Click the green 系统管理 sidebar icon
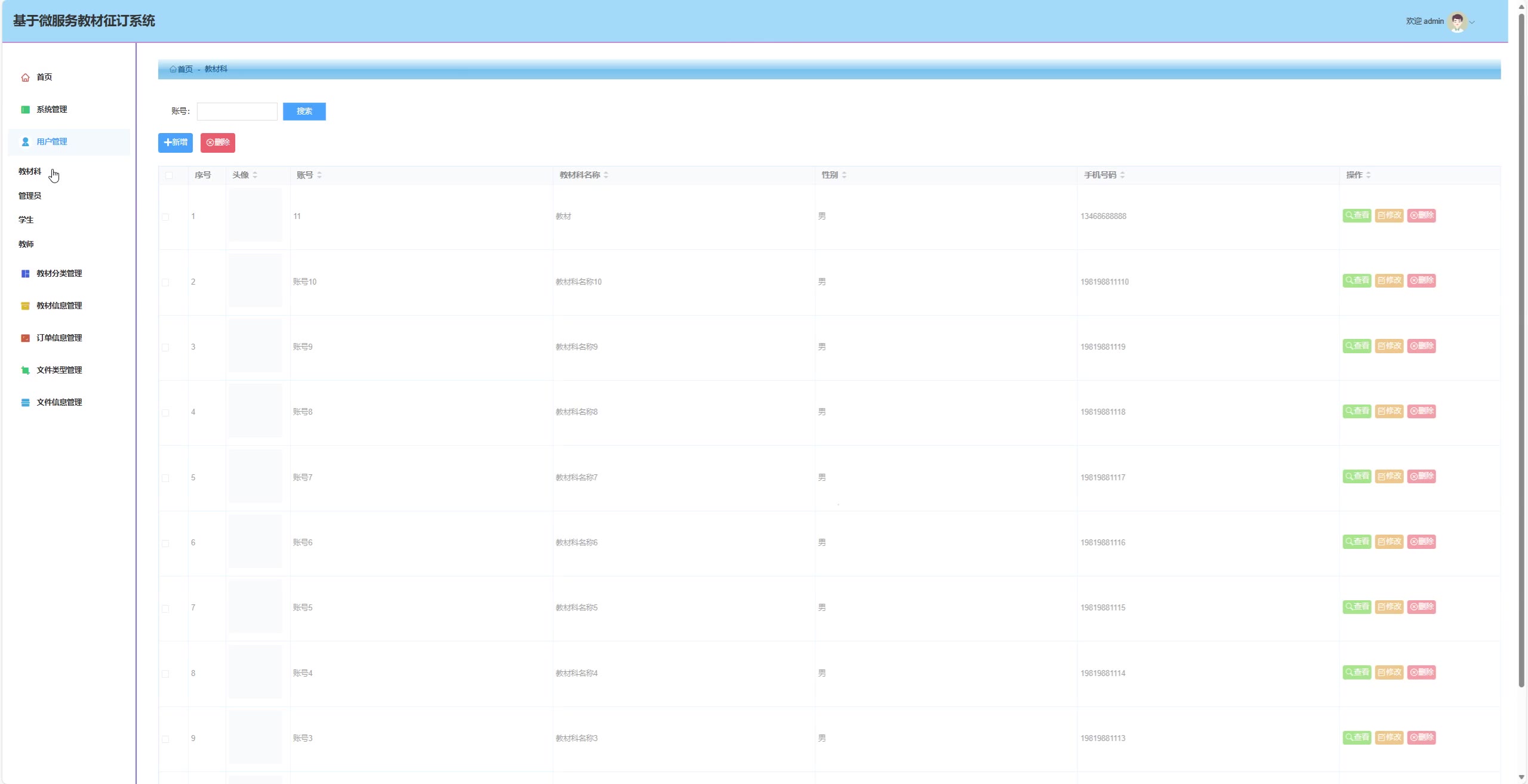This screenshot has width=1528, height=784. tap(25, 110)
